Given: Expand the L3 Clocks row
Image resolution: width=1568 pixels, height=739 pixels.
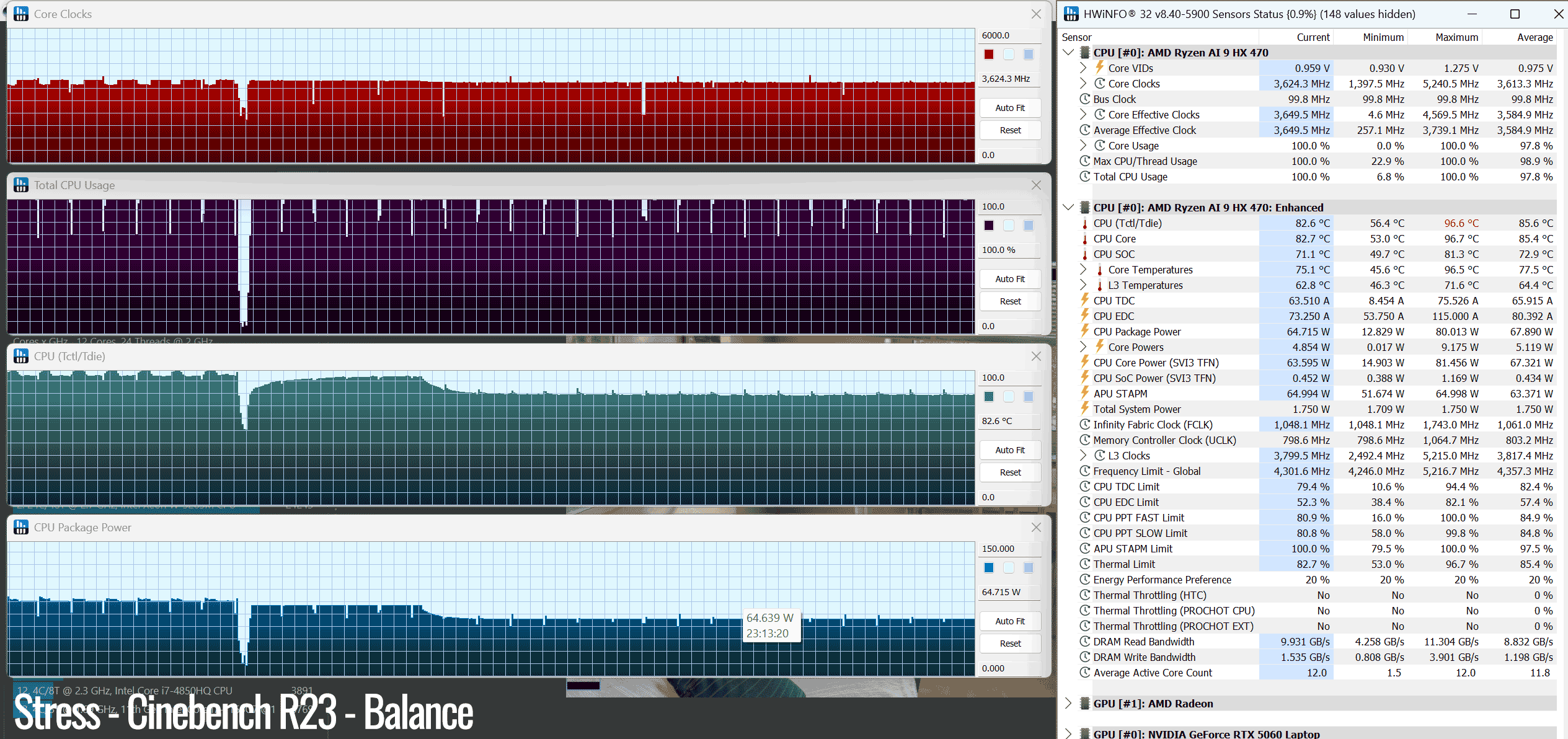Looking at the screenshot, I should tap(1083, 456).
